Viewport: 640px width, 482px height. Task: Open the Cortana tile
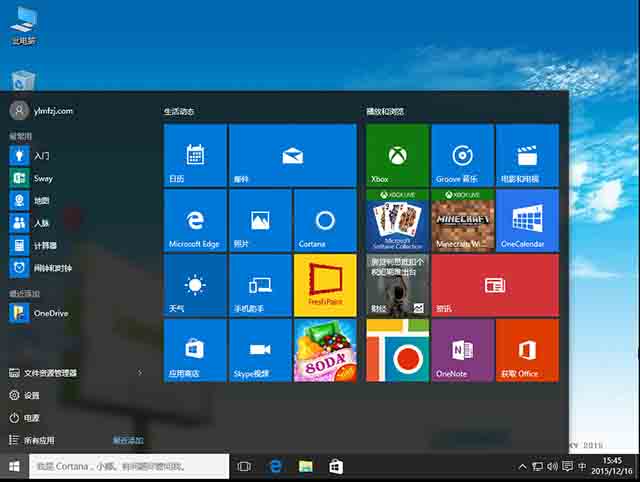[x=324, y=220]
